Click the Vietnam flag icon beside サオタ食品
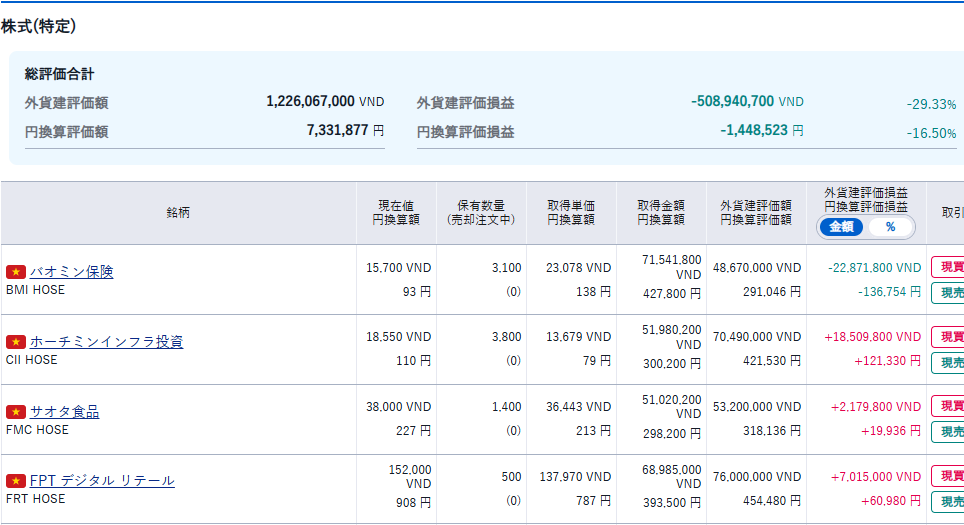Screen dimensions: 964x525 [15, 412]
